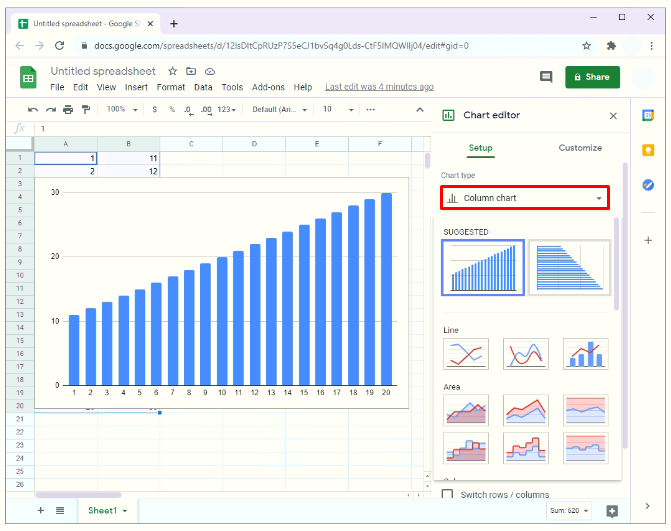Open the File menu
The height and width of the screenshot is (531, 671).
57,87
